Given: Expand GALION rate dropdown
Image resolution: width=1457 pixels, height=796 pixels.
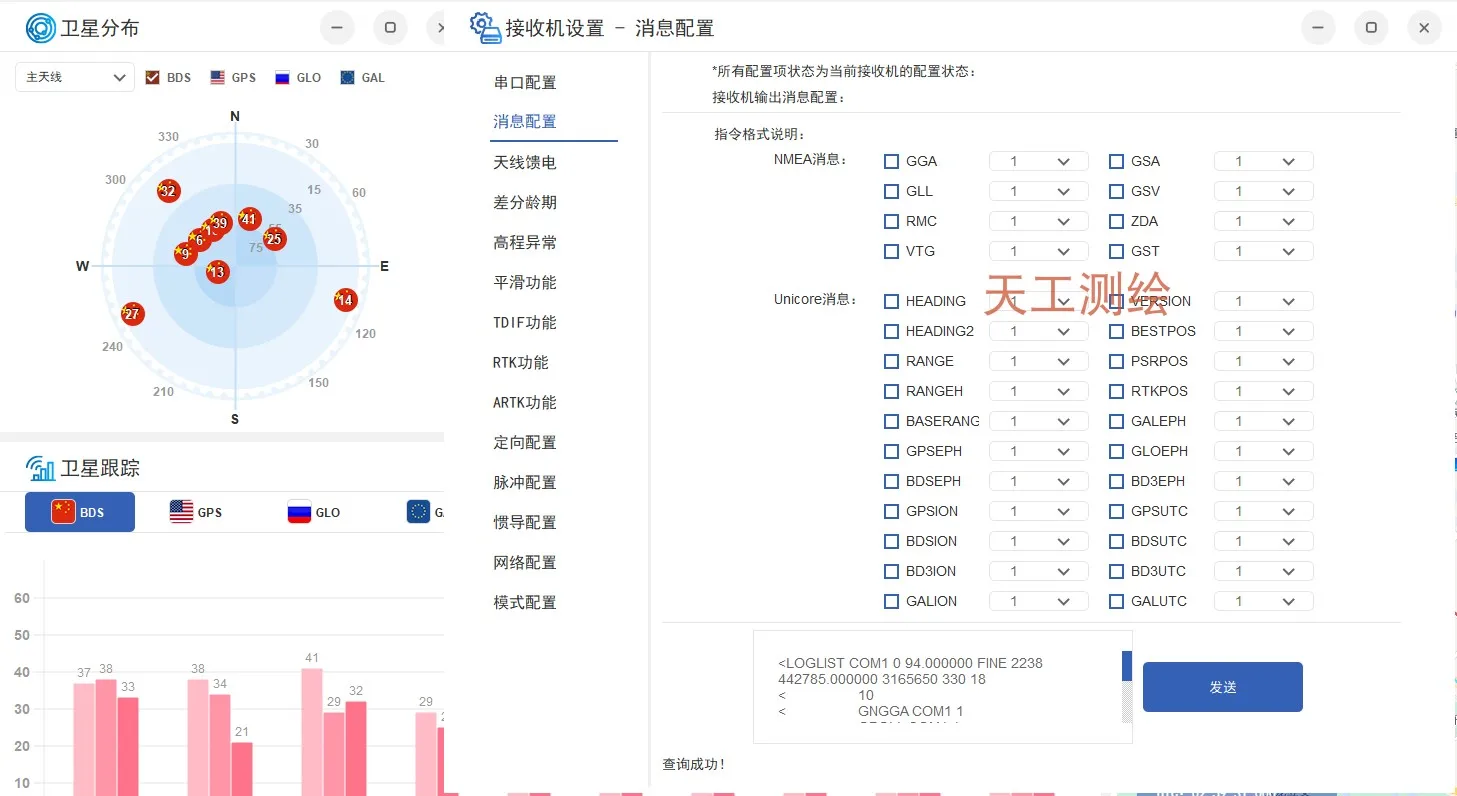Looking at the screenshot, I should click(x=1038, y=601).
